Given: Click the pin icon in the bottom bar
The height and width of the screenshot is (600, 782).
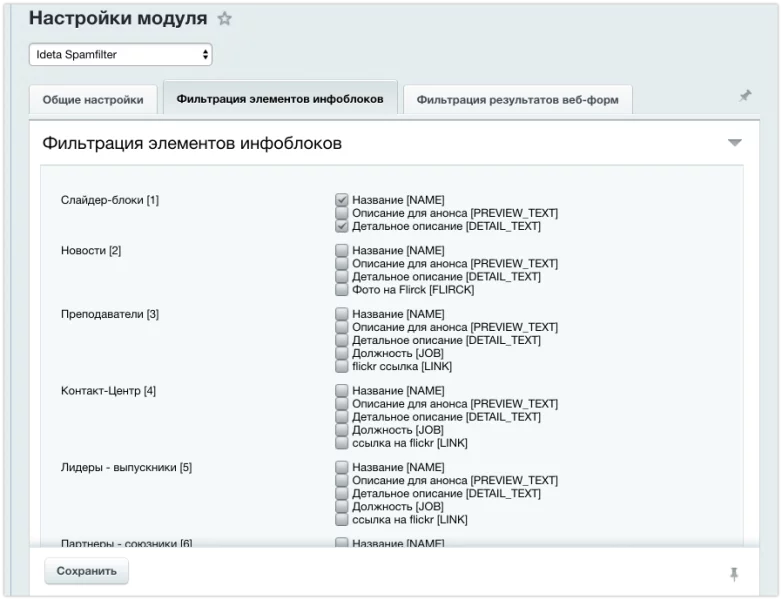Looking at the screenshot, I should 734,573.
